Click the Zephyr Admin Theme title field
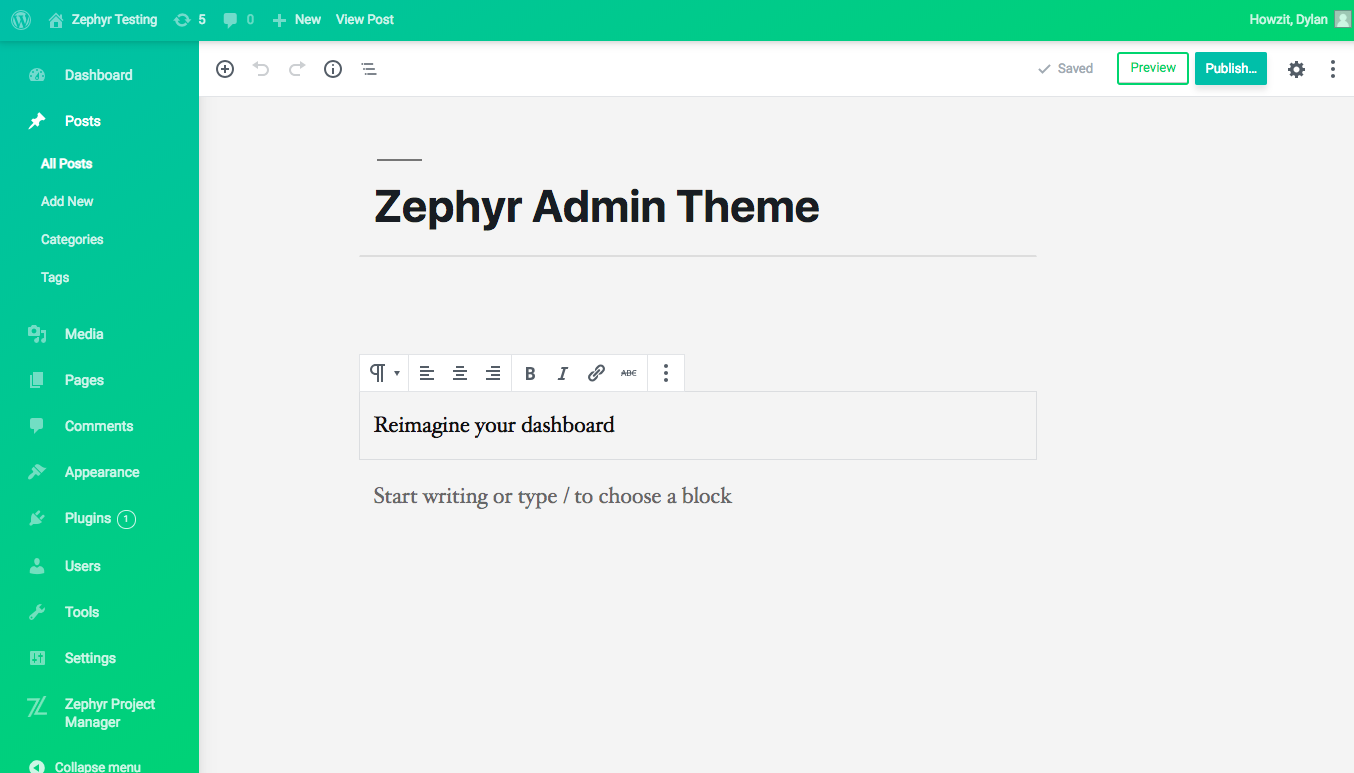 (x=597, y=207)
